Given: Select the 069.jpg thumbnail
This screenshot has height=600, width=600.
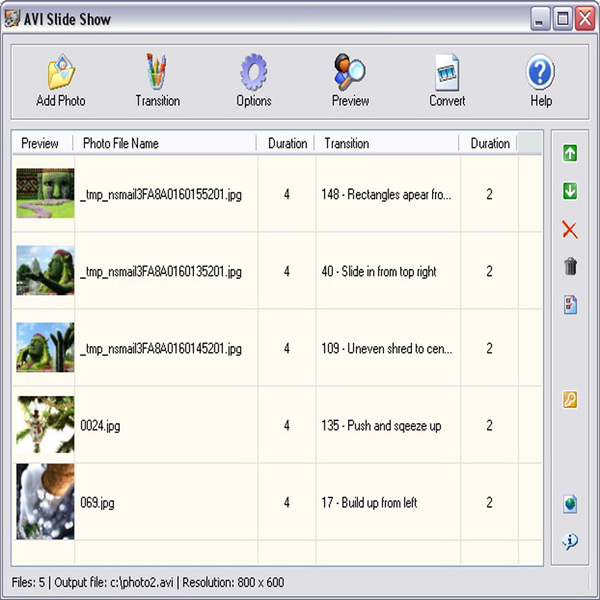Looking at the screenshot, I should pyautogui.click(x=45, y=502).
